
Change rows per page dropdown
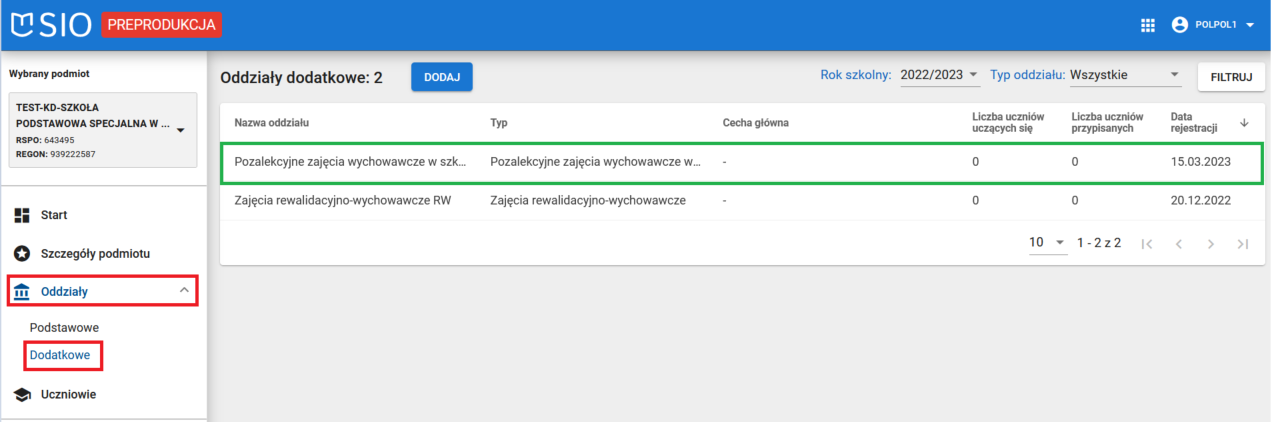[x=1048, y=243]
